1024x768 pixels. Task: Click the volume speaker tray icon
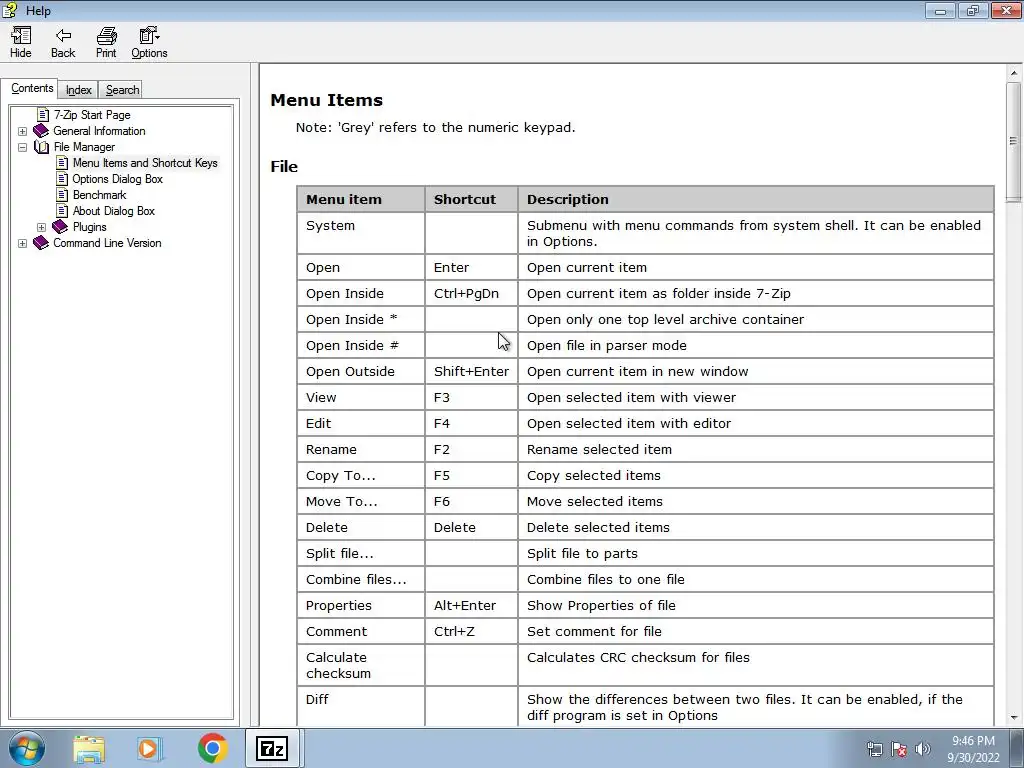pos(923,749)
